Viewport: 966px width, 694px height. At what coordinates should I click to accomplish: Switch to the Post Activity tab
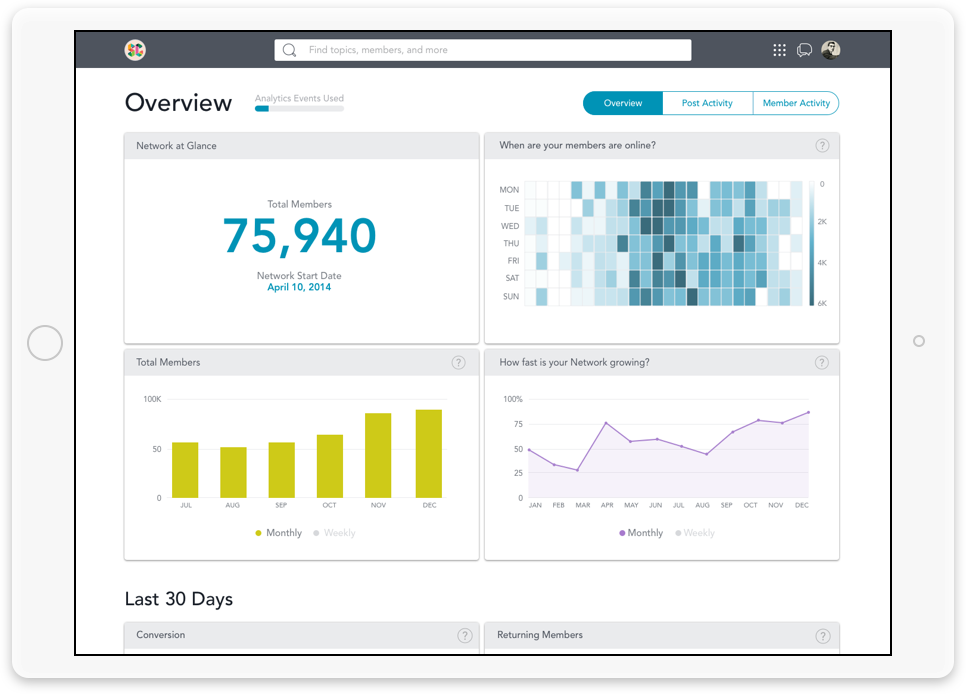coord(707,103)
